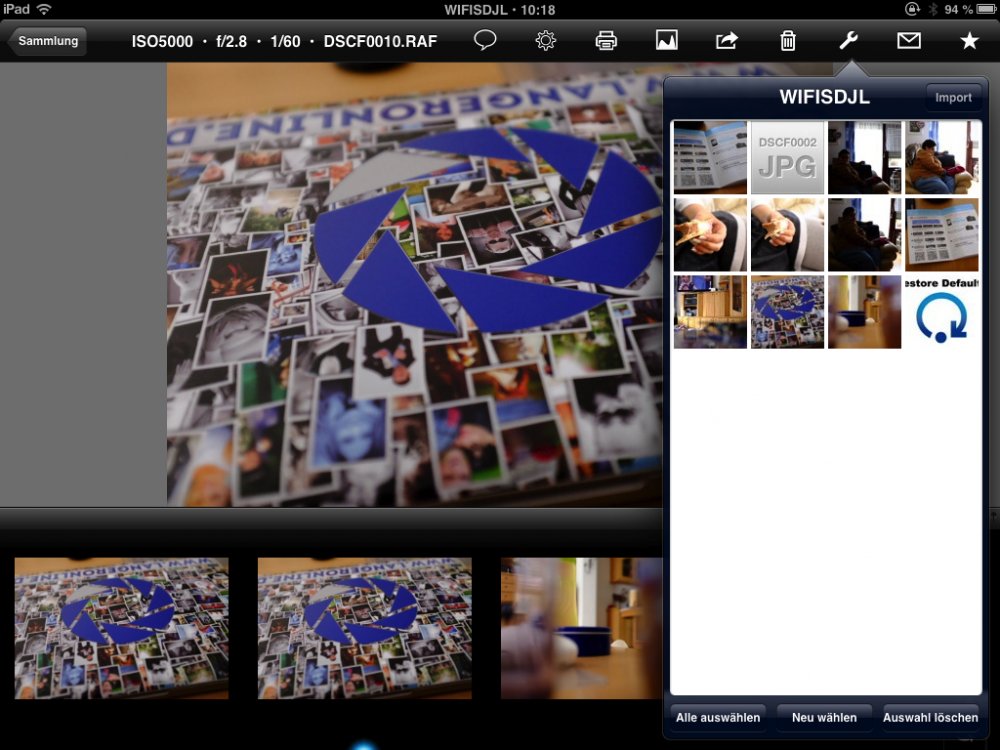
Task: Tap the envelope mail icon
Action: pos(908,41)
